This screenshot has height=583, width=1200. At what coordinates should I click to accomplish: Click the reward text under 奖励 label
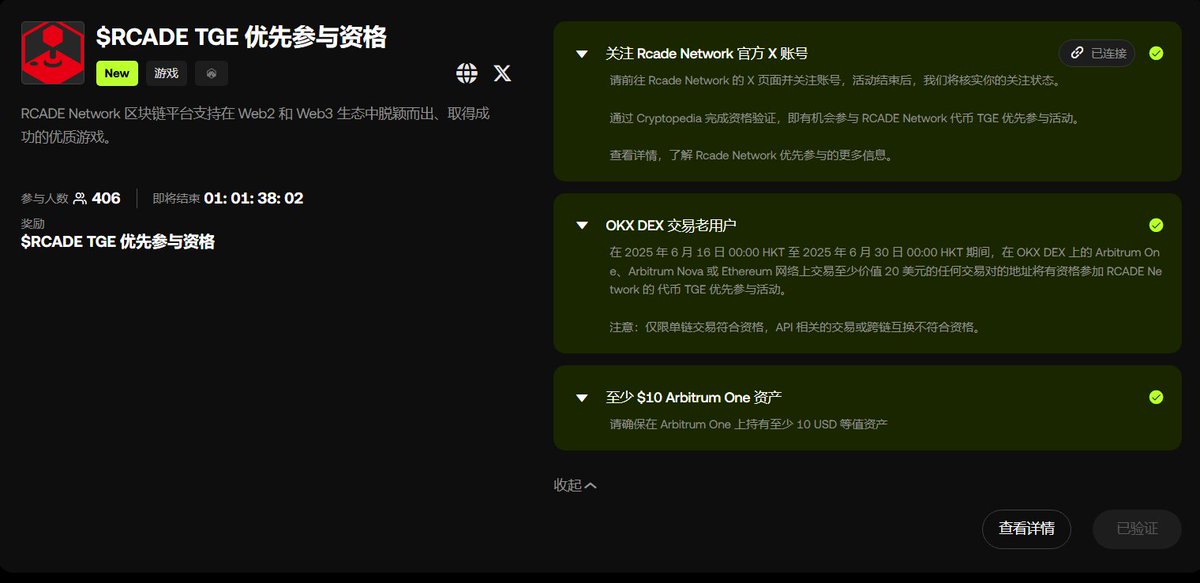[118, 242]
